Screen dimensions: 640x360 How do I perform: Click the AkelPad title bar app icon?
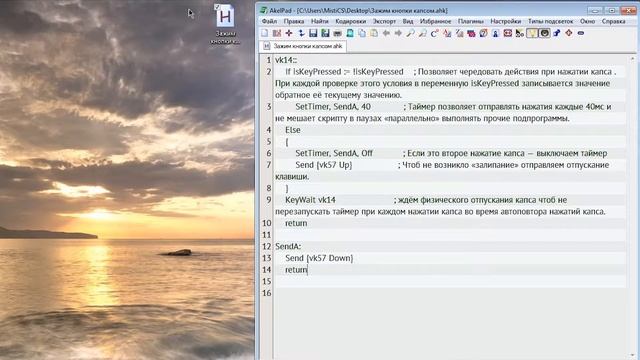[264, 10]
